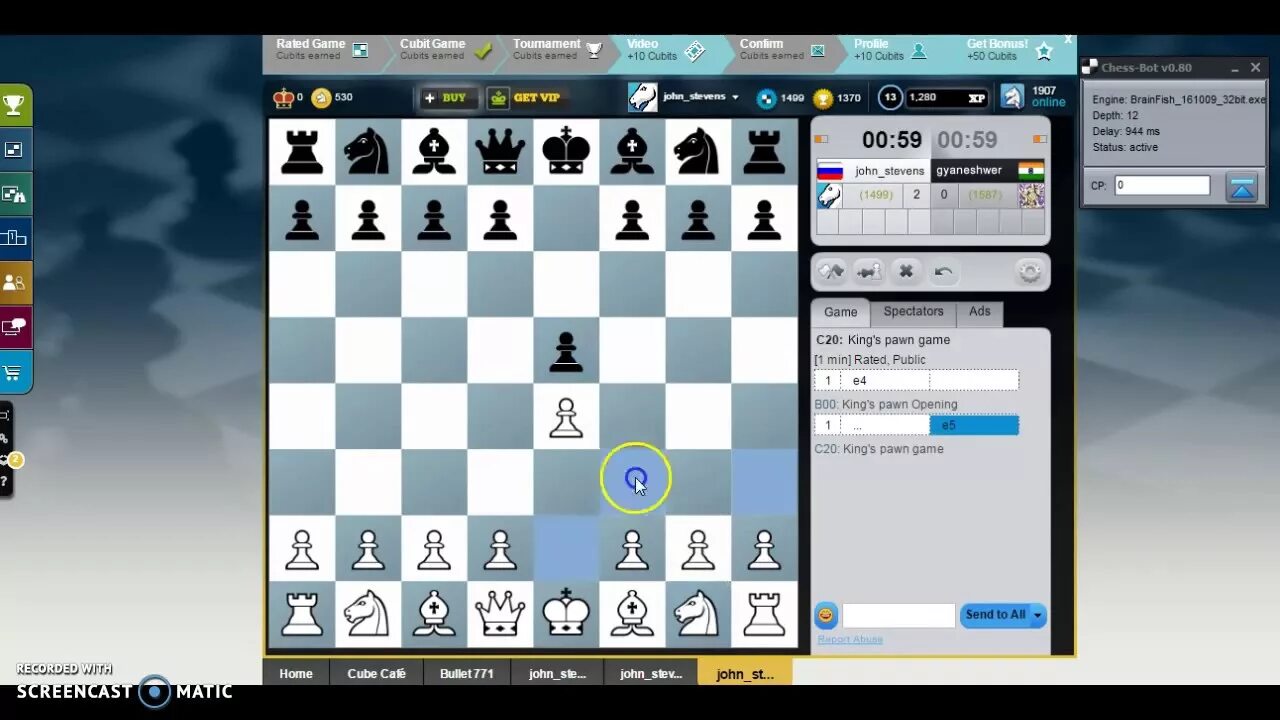The image size is (1280, 720).
Task: Click the CP input field in Chess-Bot
Action: coord(1162,185)
